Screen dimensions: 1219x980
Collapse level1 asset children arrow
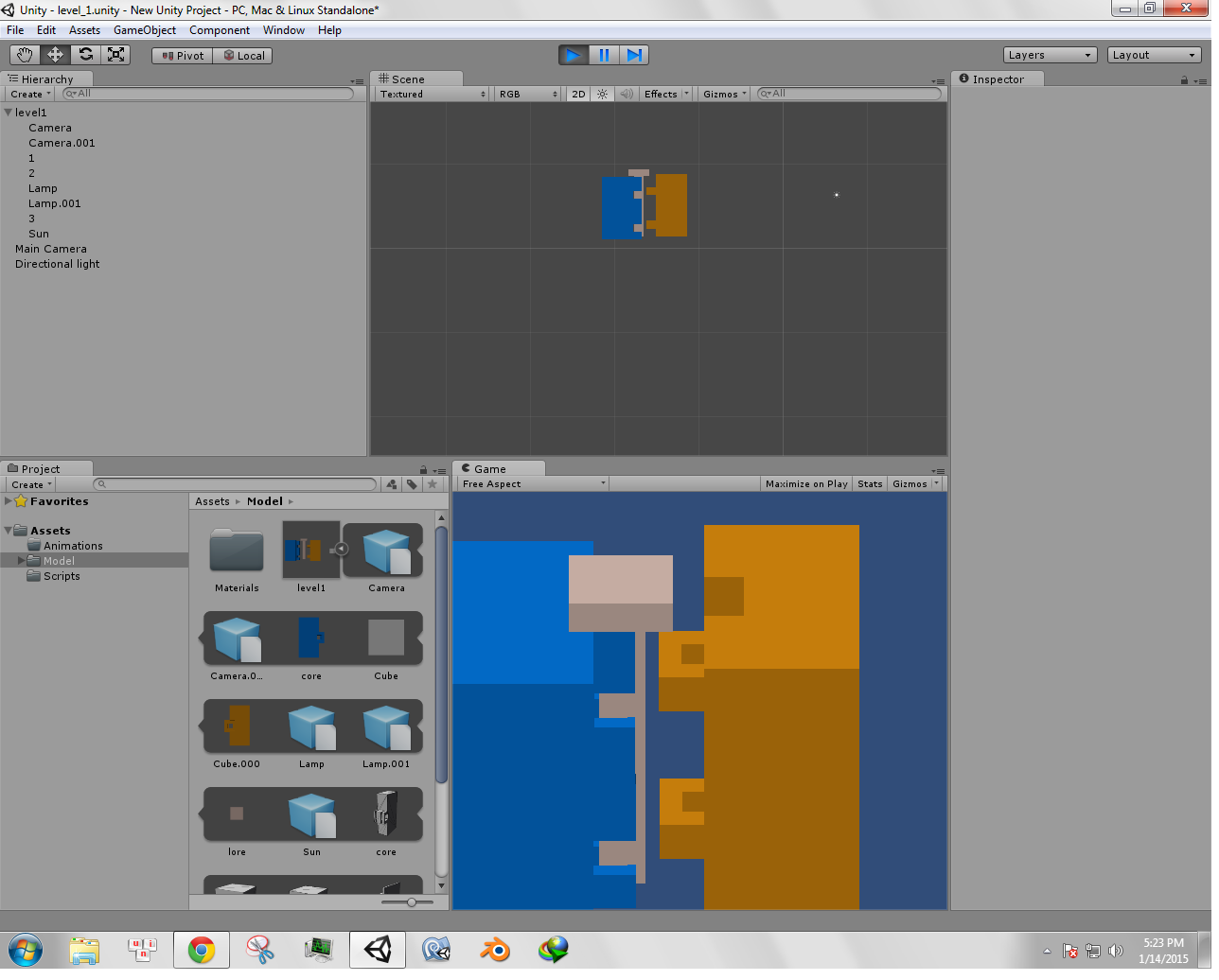pos(342,549)
